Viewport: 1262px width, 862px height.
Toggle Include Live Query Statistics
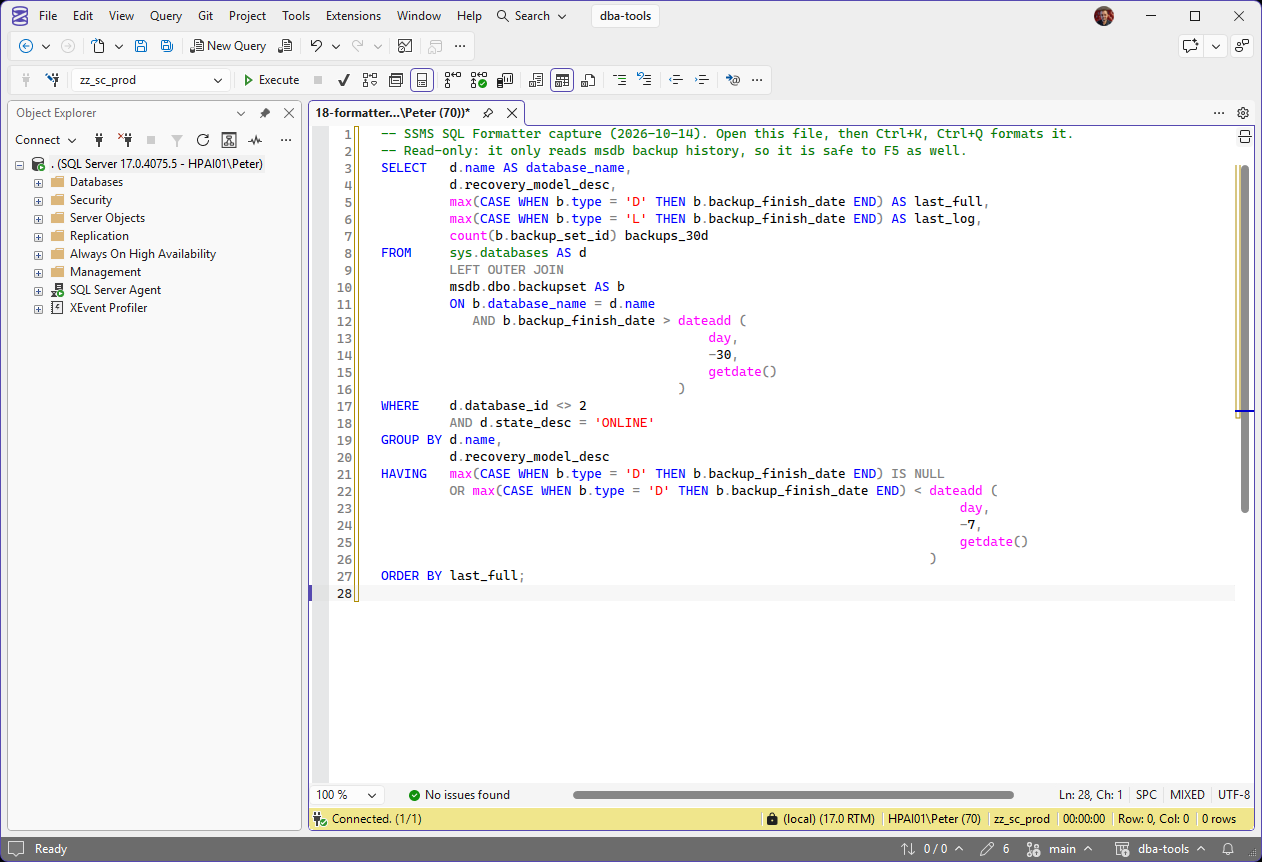(479, 80)
